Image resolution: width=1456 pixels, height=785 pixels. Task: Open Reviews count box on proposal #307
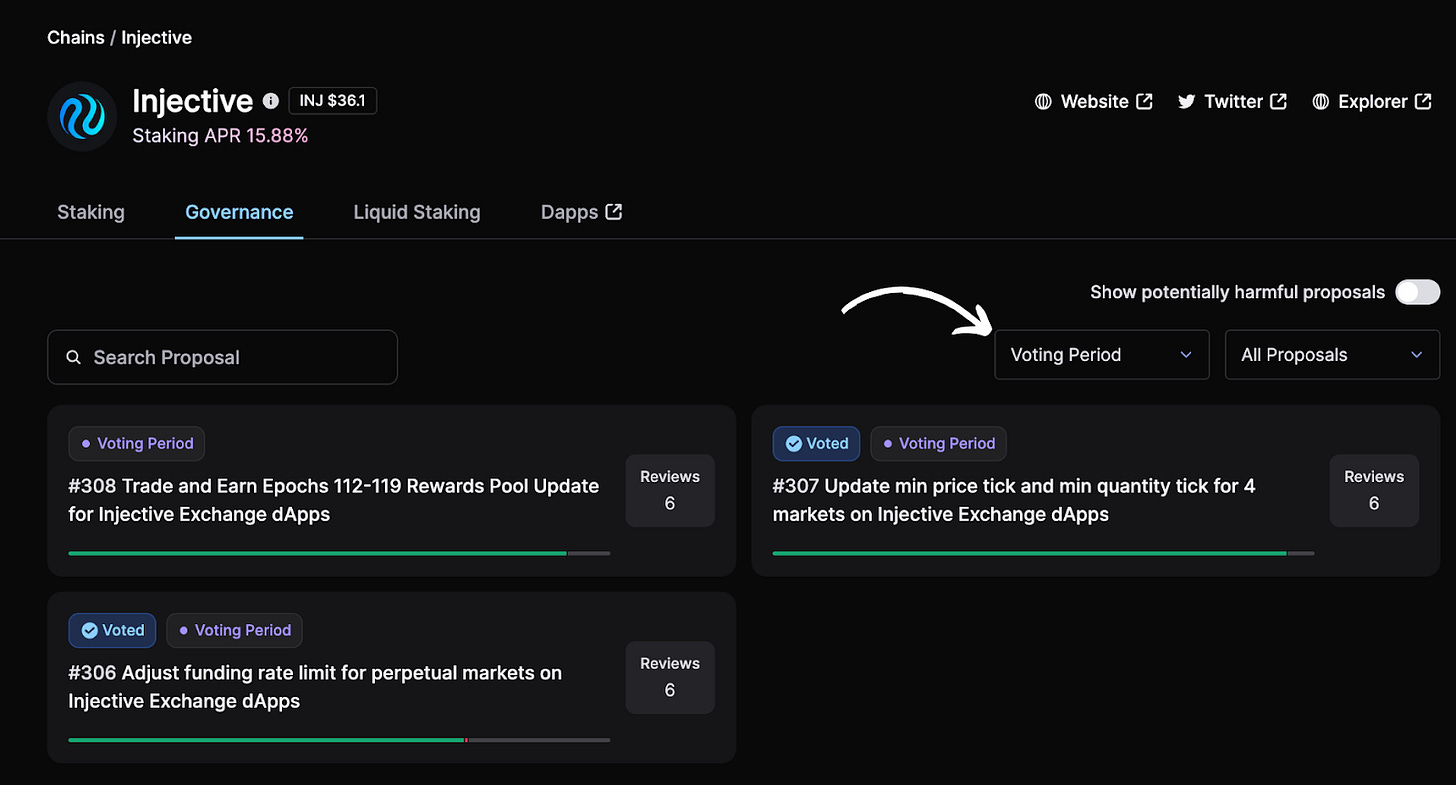tap(1374, 490)
